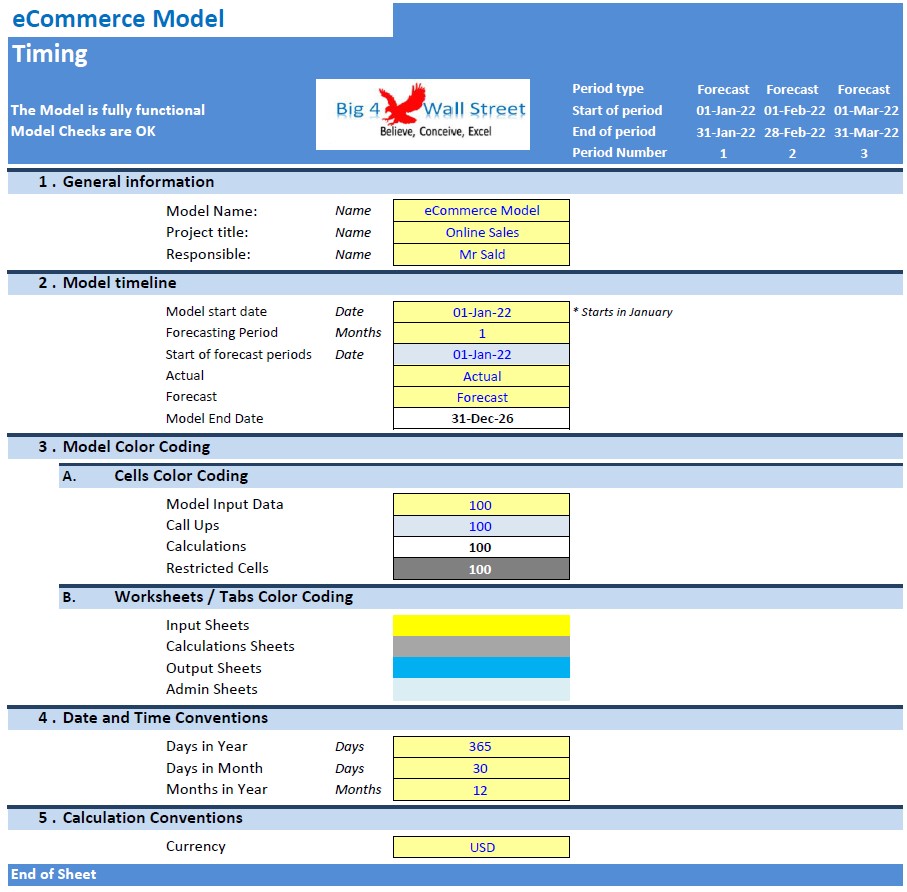The width and height of the screenshot is (907, 892).
Task: Click the Big 4 Wall Street logo
Action: (423, 115)
